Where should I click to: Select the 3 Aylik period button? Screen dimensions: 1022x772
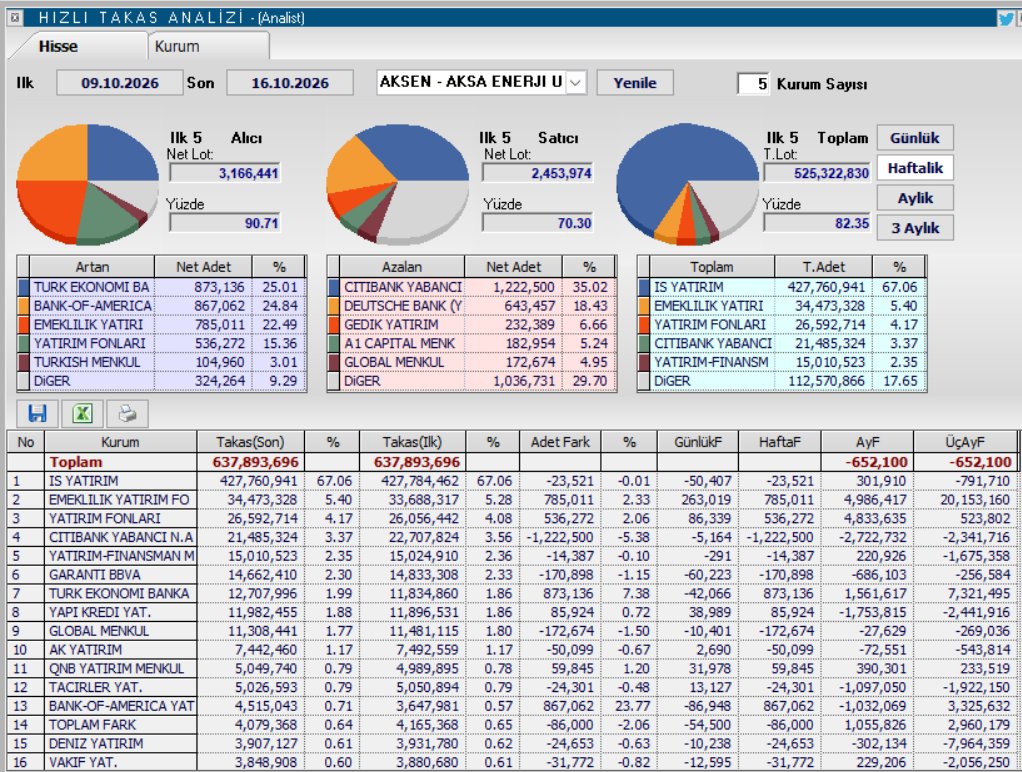[914, 228]
